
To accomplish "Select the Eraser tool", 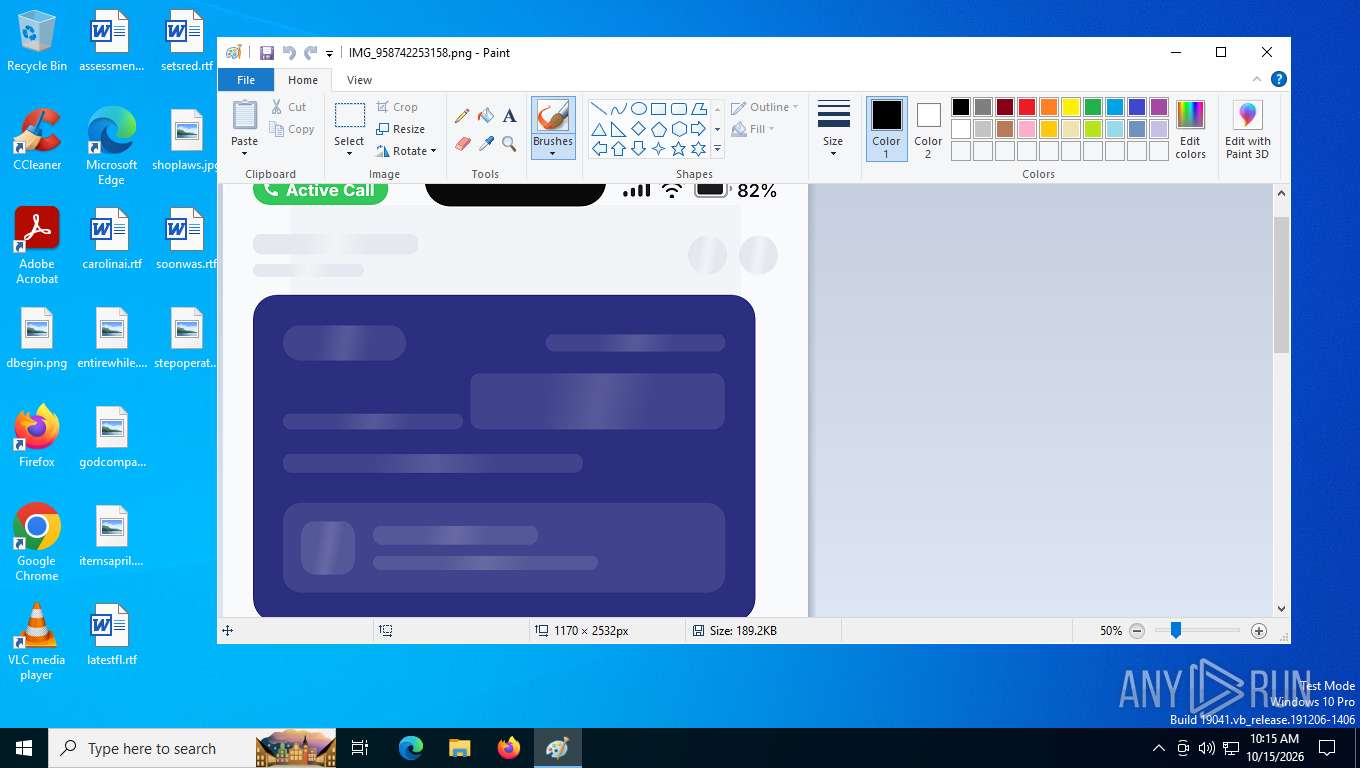I will 462,144.
